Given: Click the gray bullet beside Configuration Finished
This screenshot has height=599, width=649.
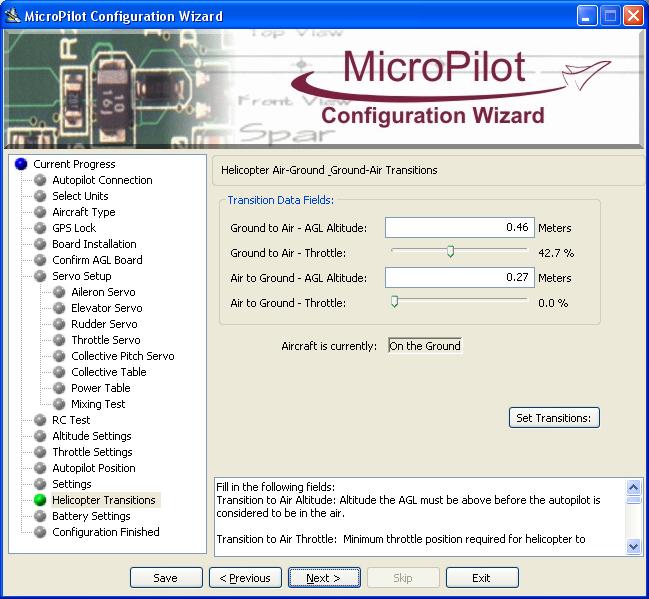Looking at the screenshot, I should 40,532.
